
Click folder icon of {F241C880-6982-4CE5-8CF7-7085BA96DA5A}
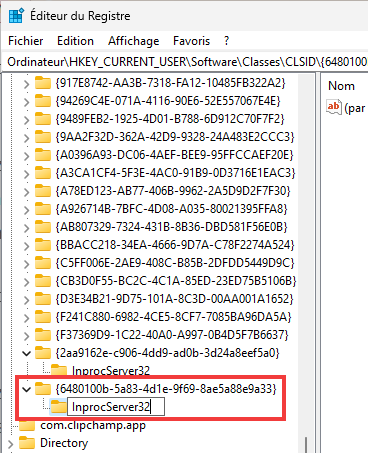[43, 317]
